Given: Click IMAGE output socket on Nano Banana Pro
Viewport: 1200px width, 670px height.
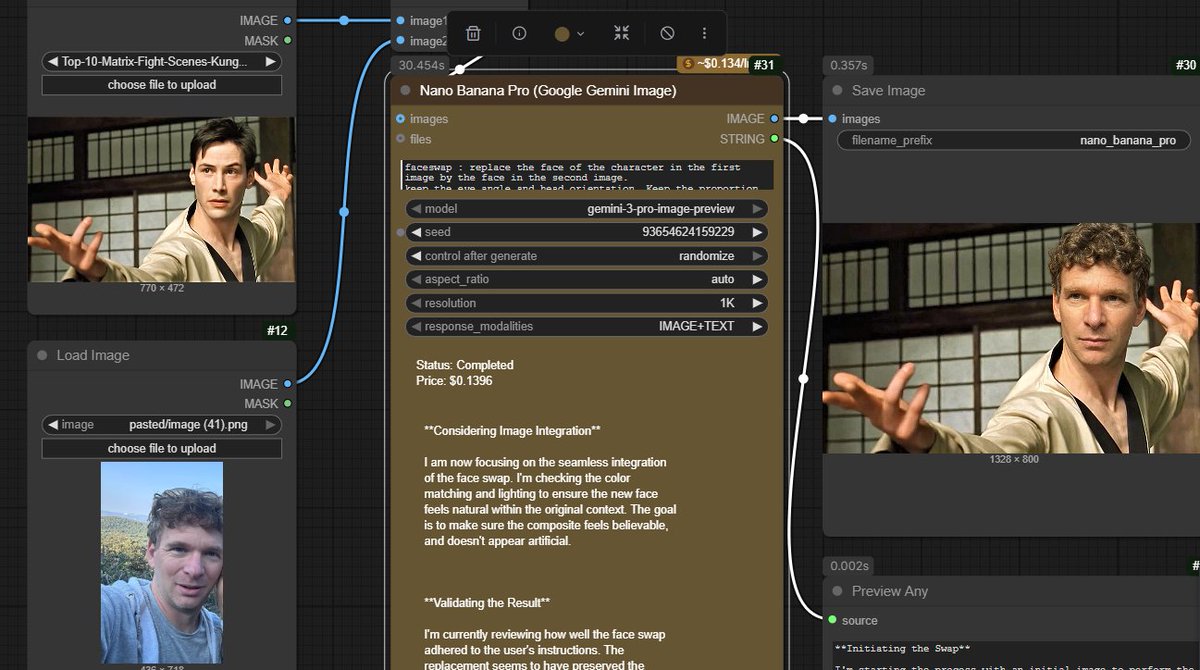Looking at the screenshot, I should 774,119.
